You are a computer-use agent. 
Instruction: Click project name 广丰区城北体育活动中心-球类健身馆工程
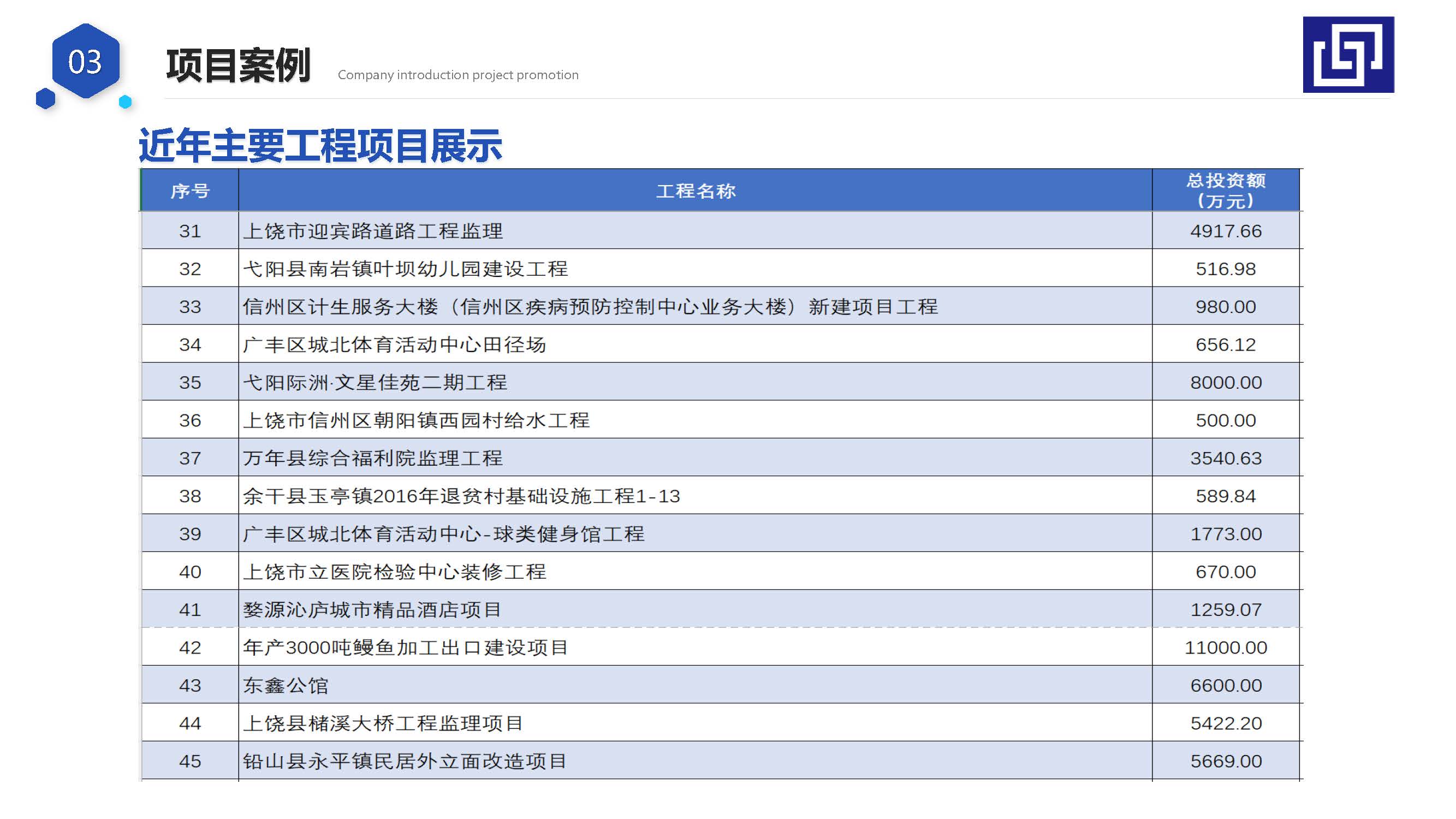[x=444, y=533]
